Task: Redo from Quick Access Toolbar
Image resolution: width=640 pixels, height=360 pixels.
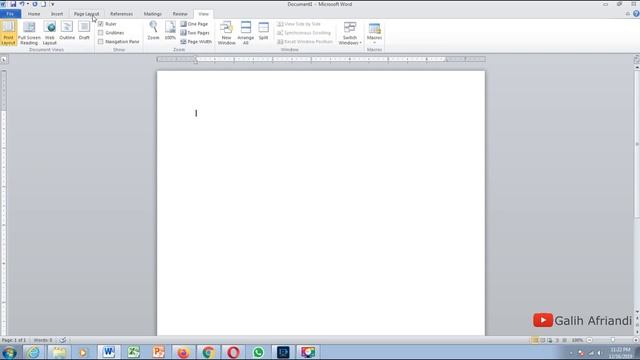Action: (x=35, y=4)
